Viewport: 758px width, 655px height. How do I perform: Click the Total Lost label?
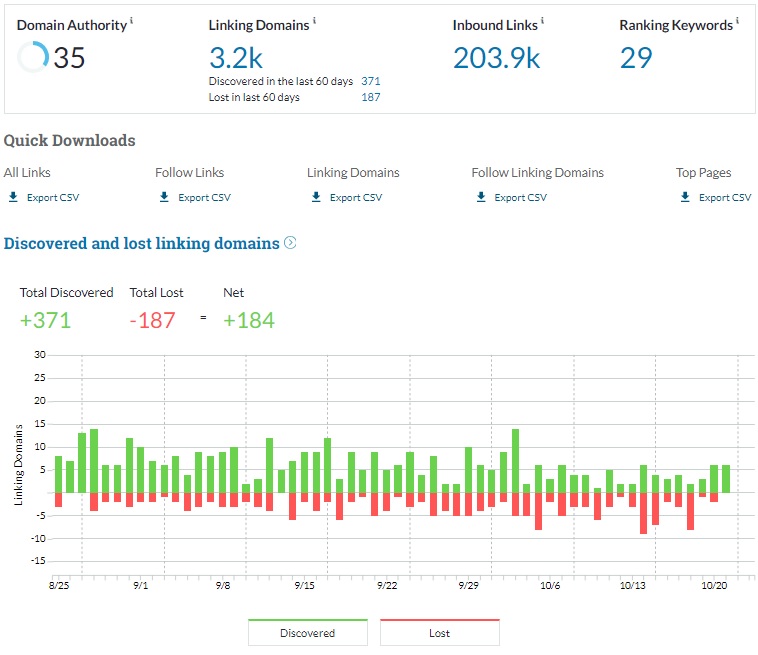pyautogui.click(x=157, y=292)
